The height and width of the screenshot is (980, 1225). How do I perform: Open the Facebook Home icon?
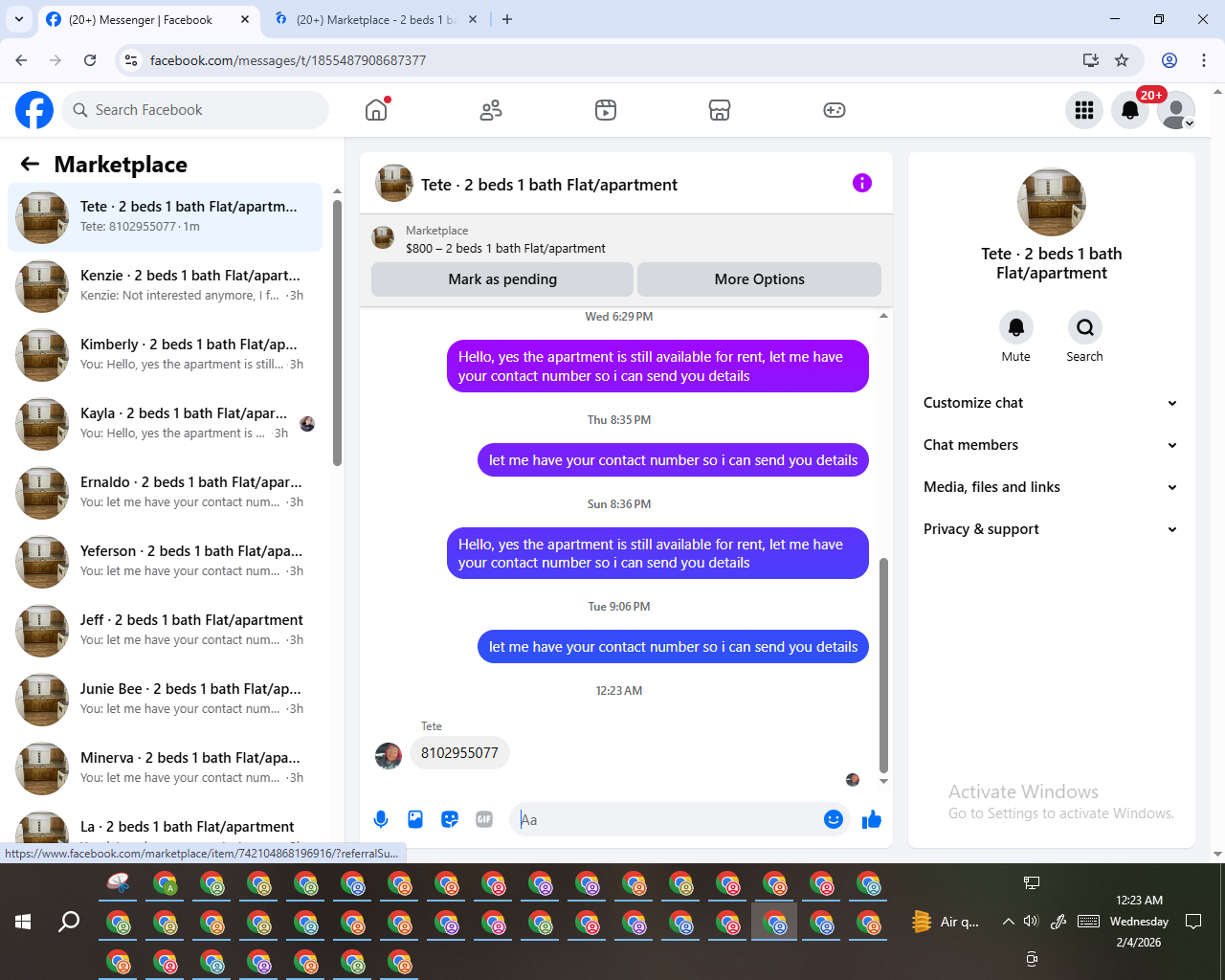tap(376, 110)
